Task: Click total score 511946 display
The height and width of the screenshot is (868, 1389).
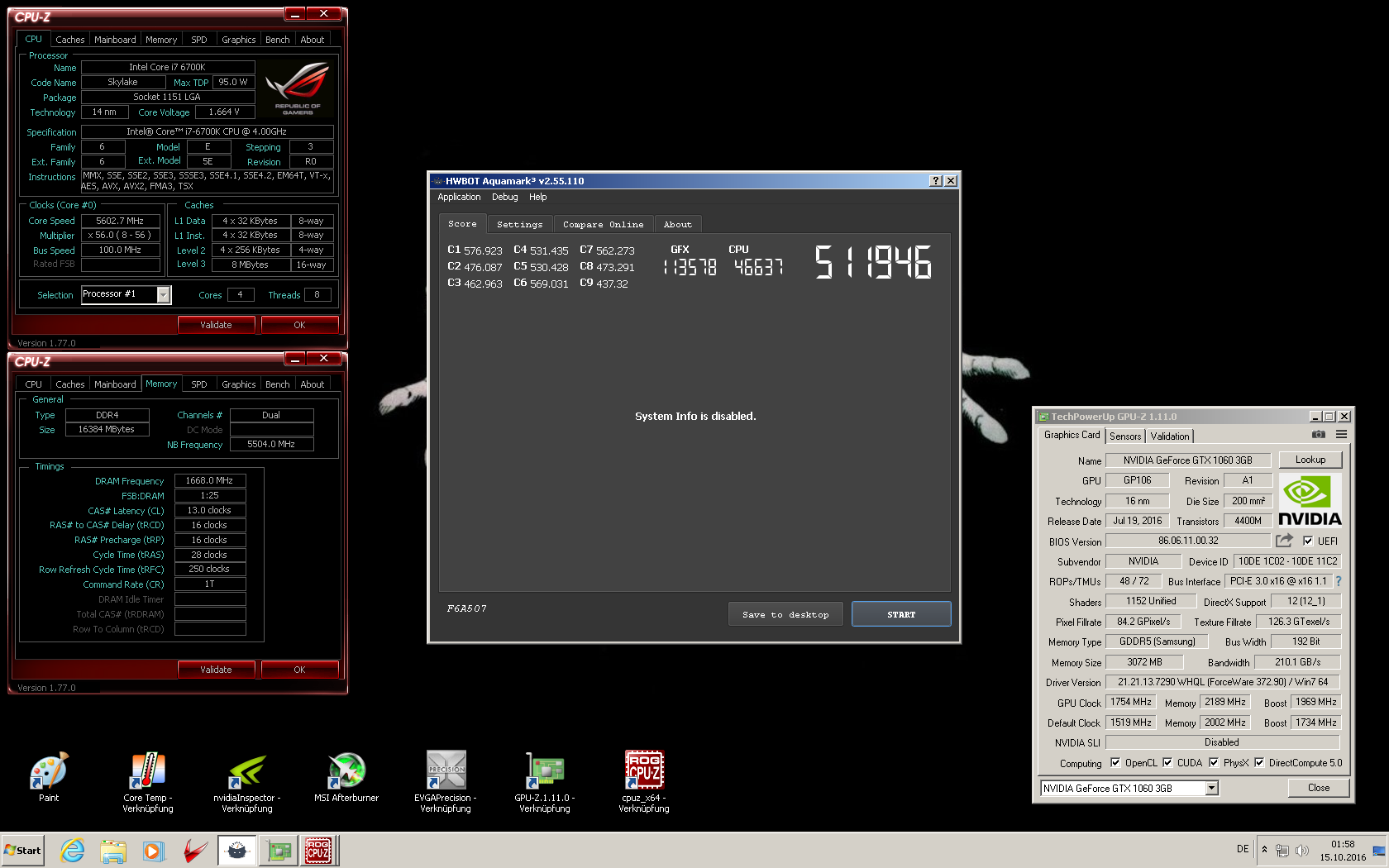Action: coord(873,262)
